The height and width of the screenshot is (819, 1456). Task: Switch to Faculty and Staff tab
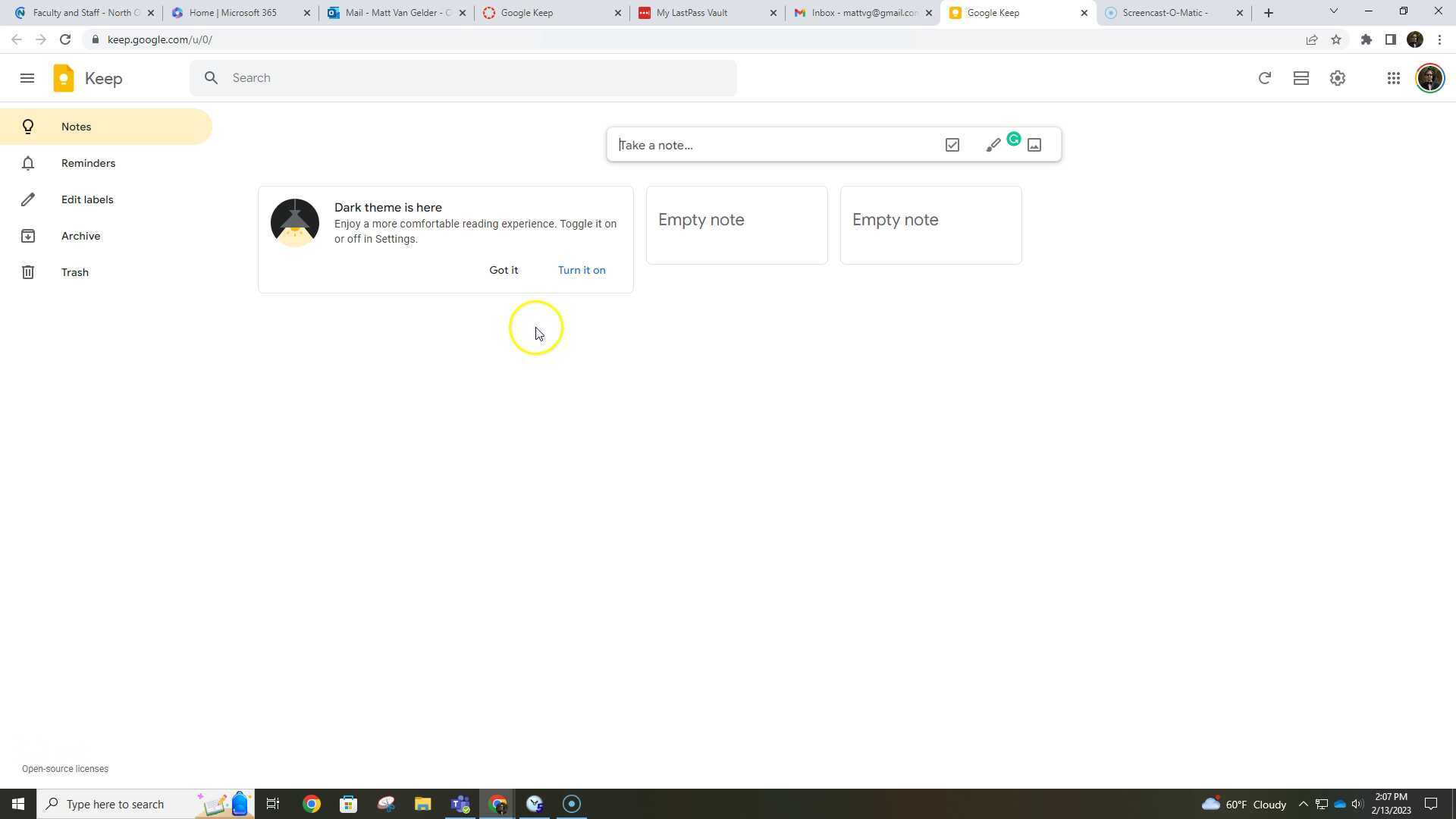(83, 13)
